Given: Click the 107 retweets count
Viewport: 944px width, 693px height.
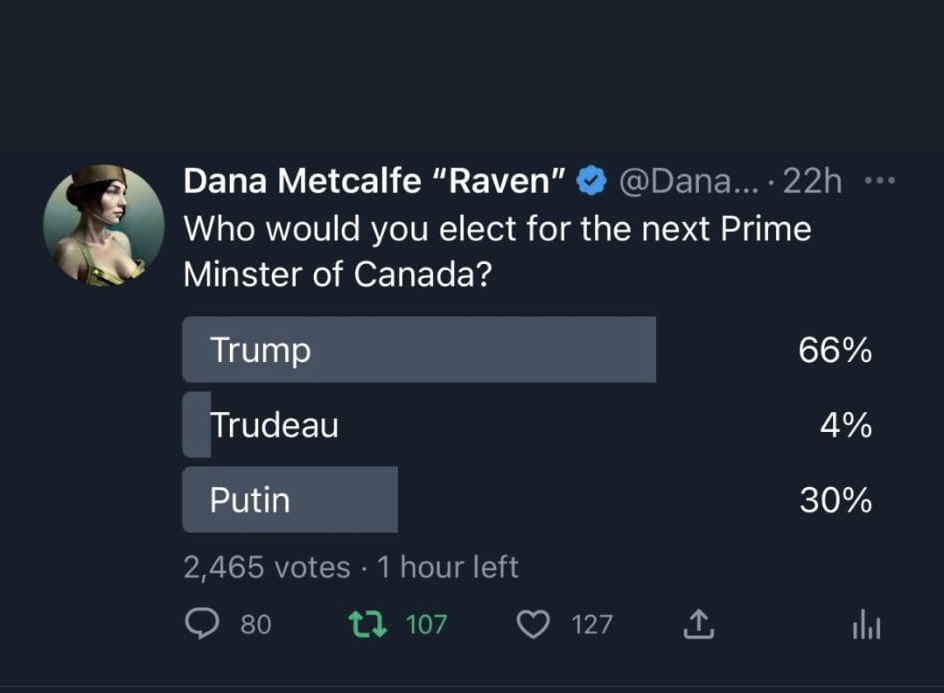Looking at the screenshot, I should coord(426,624).
